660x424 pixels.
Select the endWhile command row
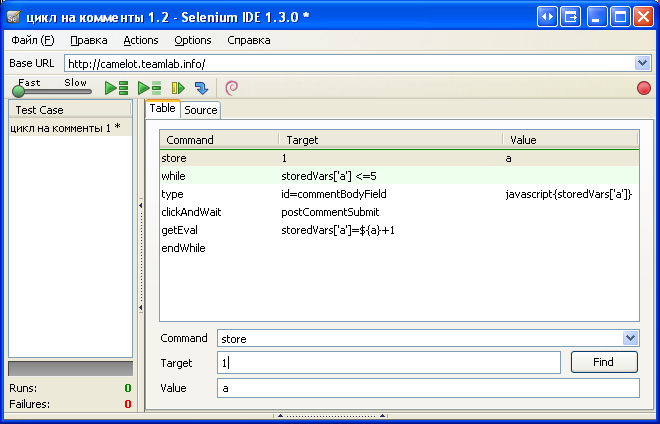399,248
